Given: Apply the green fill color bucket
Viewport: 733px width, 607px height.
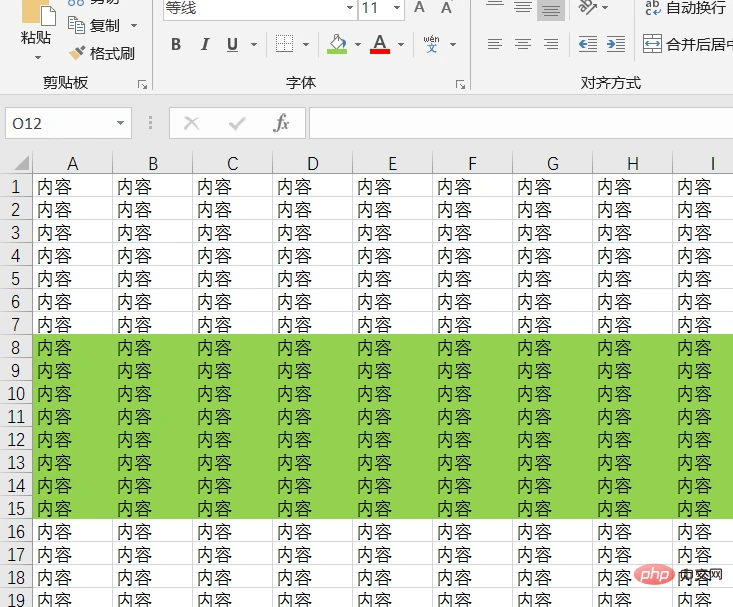Looking at the screenshot, I should [x=337, y=44].
